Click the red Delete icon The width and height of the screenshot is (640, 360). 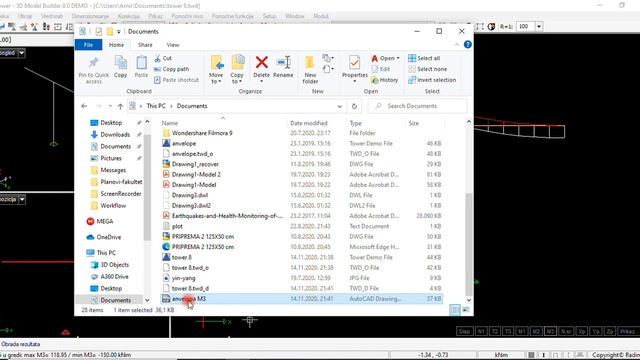(x=262, y=62)
